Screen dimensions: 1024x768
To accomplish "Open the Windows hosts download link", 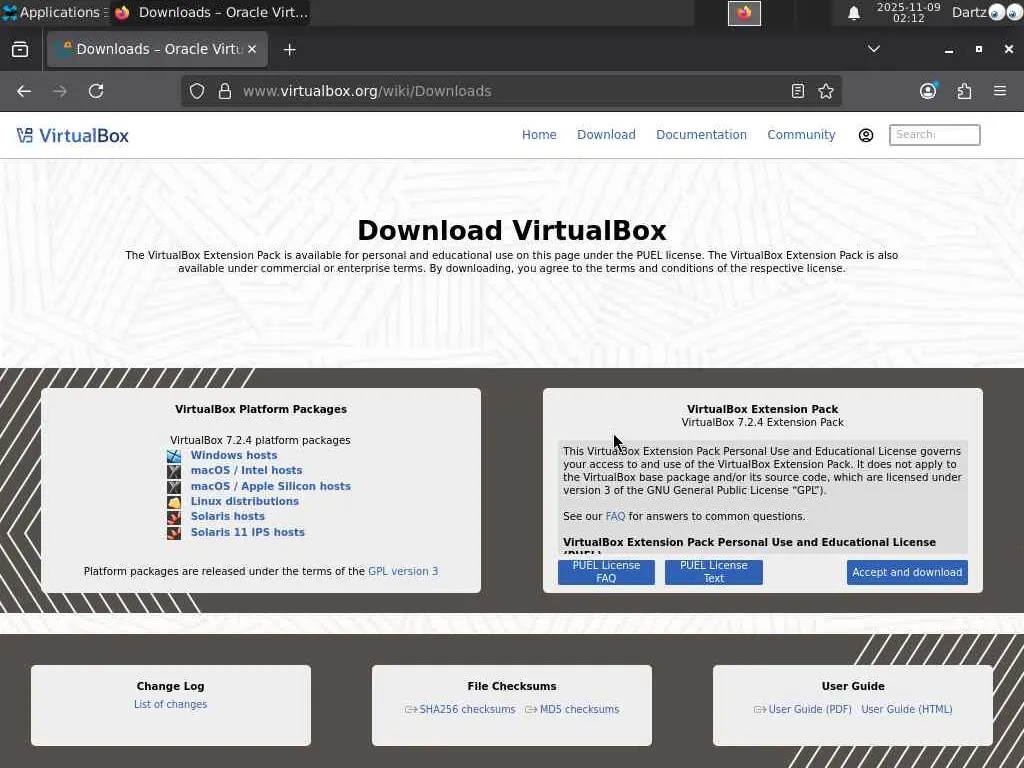I will (x=234, y=455).
